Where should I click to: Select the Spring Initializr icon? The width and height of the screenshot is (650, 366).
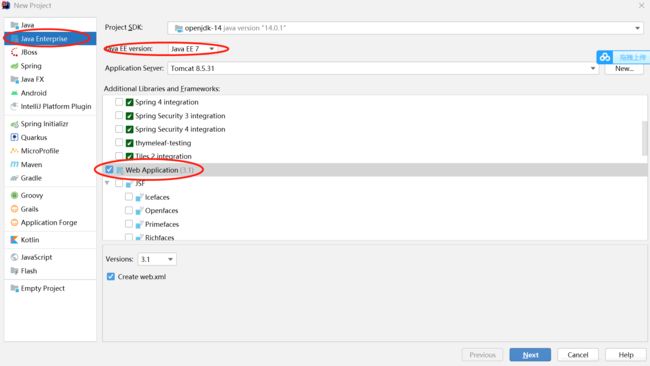click(x=15, y=124)
